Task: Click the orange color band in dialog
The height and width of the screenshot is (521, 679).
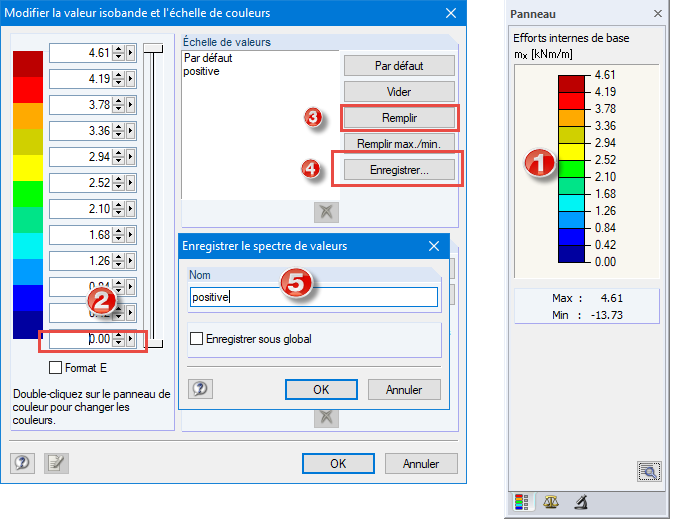Action: pos(28,116)
